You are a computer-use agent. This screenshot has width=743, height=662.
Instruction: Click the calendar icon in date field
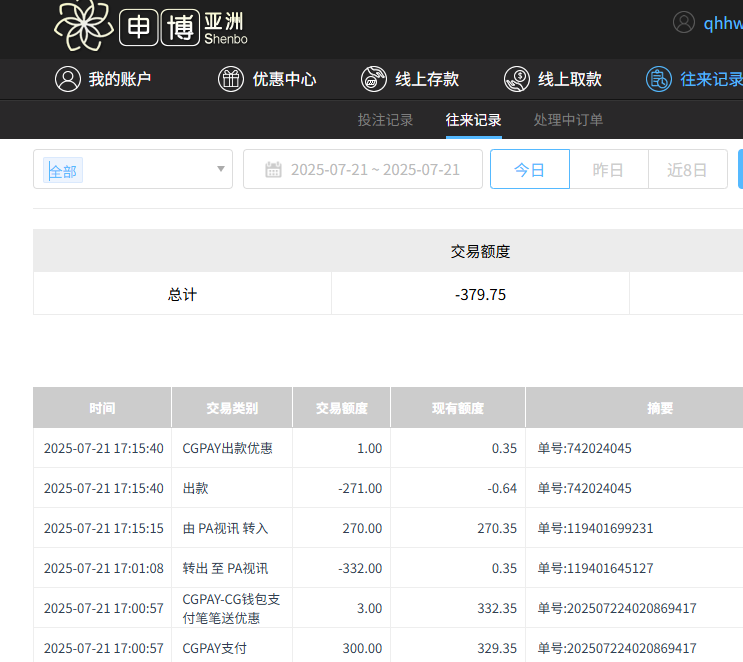pos(273,170)
